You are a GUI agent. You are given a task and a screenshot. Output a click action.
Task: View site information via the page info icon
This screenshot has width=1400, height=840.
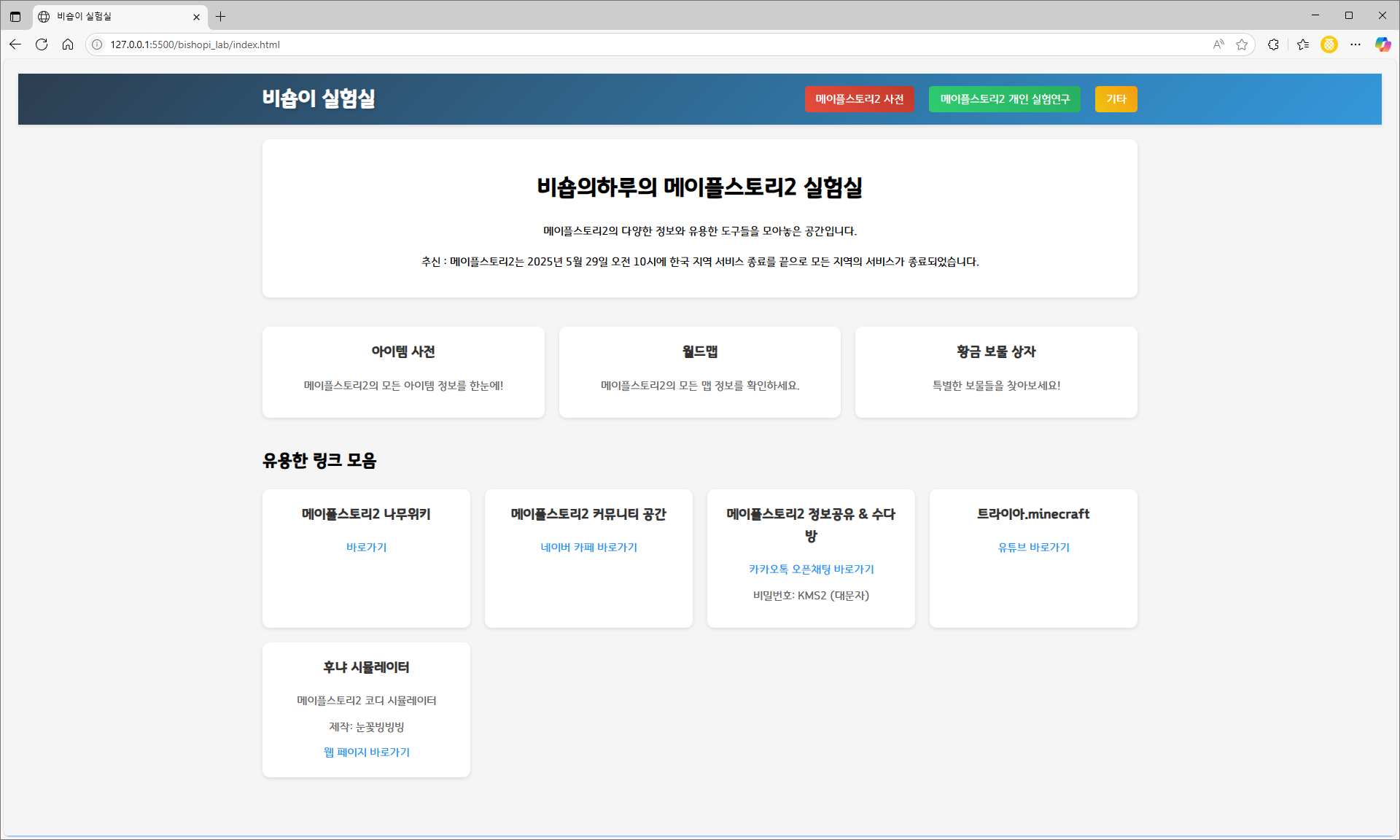(96, 44)
